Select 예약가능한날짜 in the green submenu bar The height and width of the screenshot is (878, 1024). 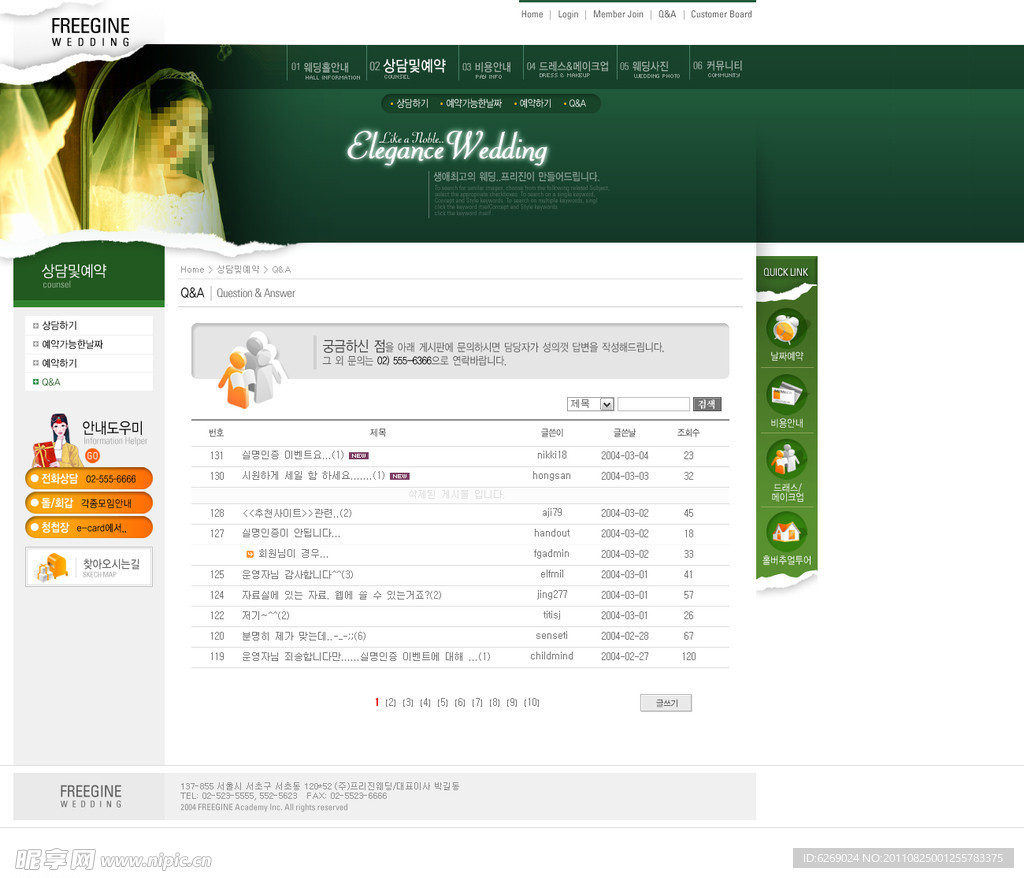[x=471, y=103]
